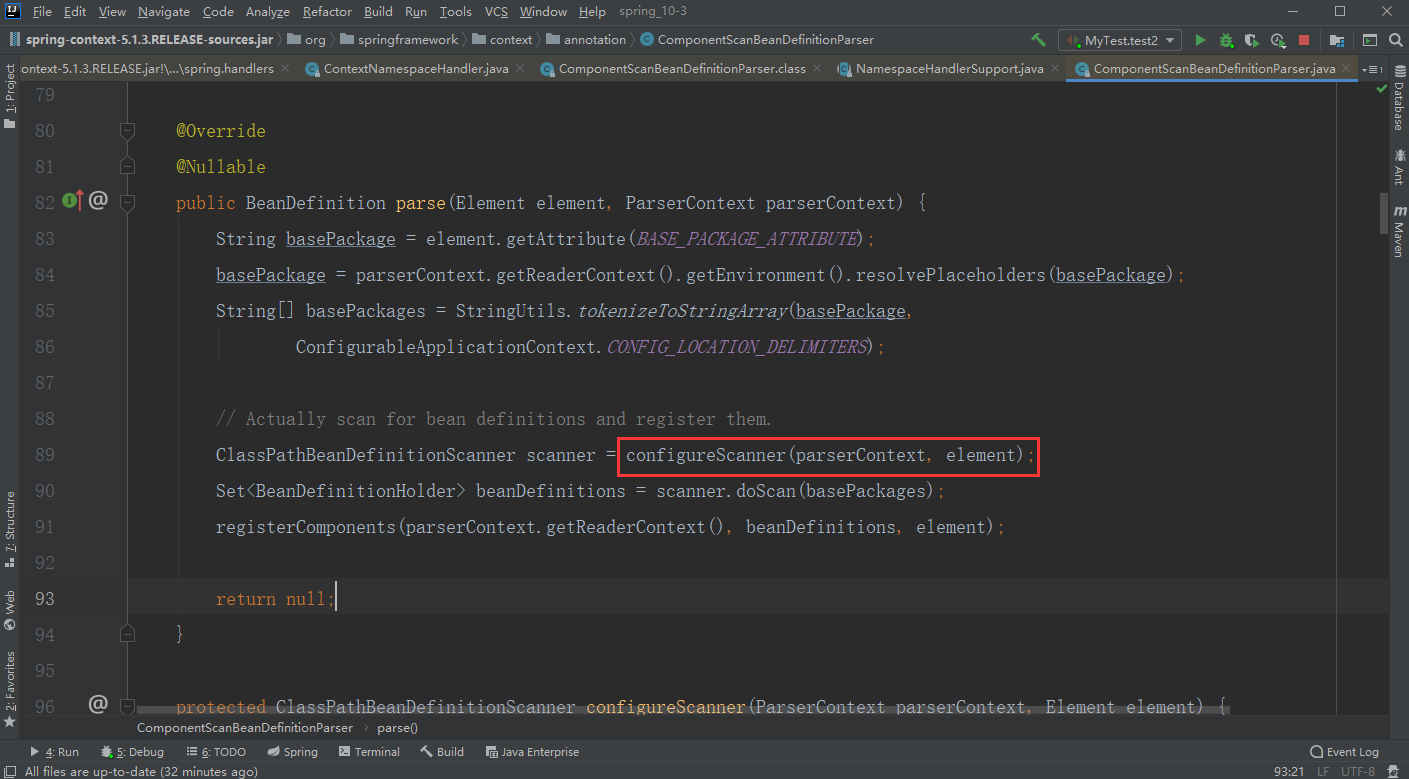Open the Java Enterprise tool window tab

click(532, 752)
